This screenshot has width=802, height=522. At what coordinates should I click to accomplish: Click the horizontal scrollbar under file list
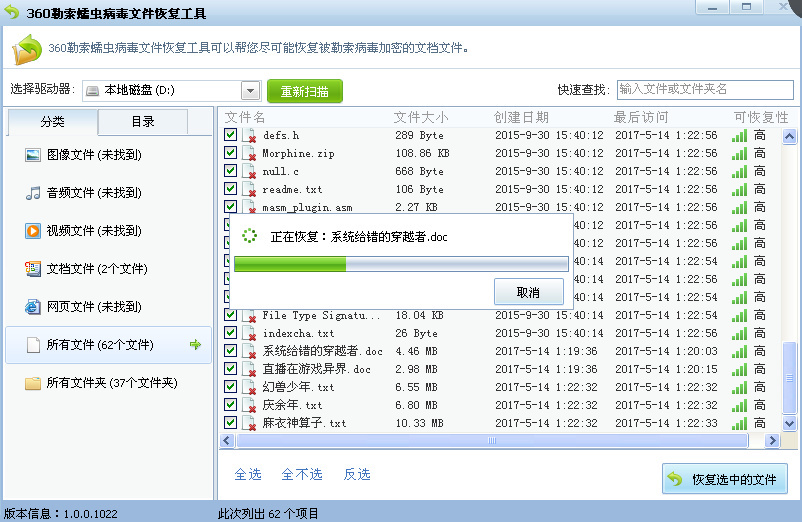(x=490, y=441)
